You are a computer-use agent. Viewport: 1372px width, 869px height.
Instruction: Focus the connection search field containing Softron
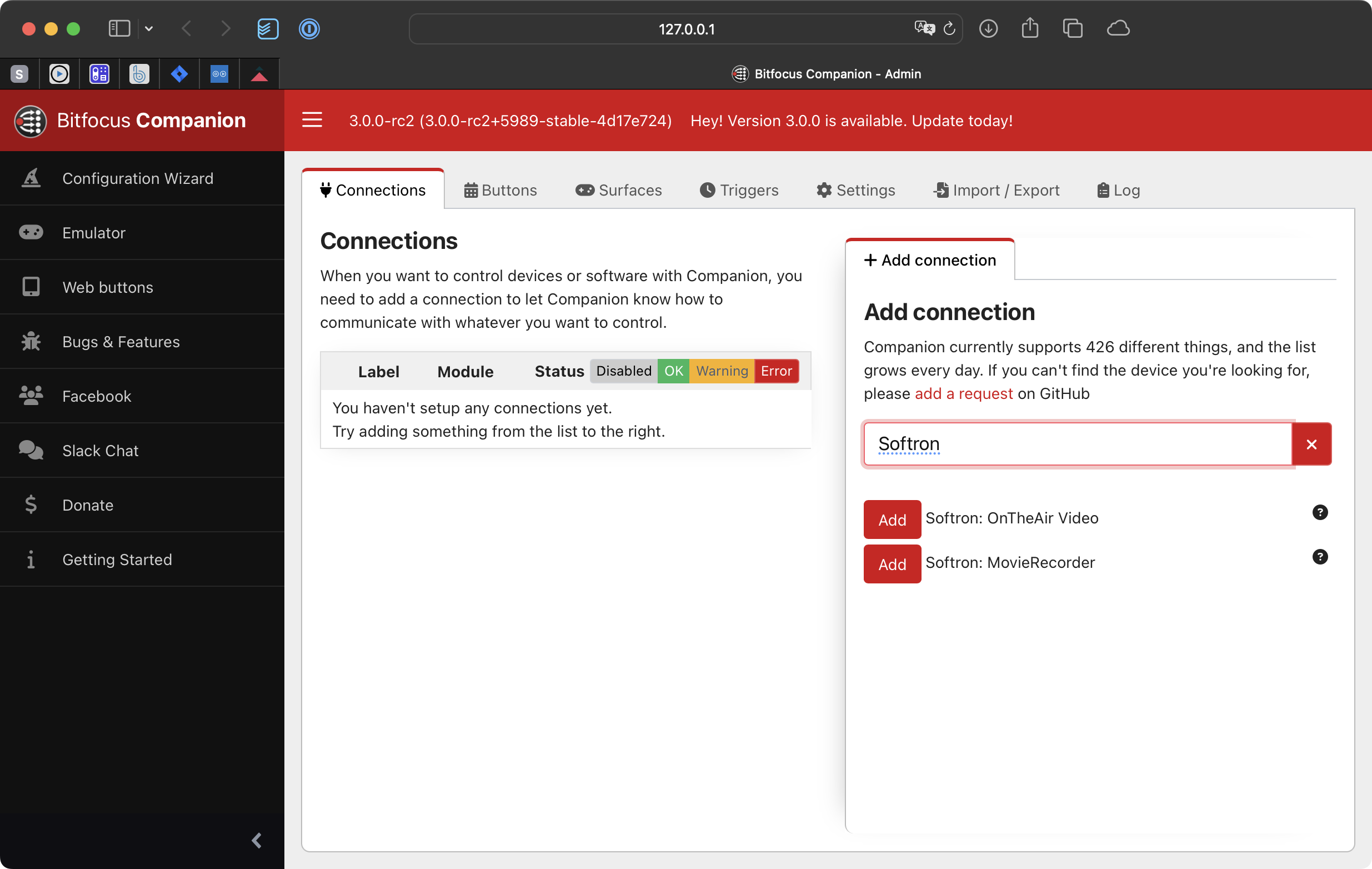(x=1078, y=443)
